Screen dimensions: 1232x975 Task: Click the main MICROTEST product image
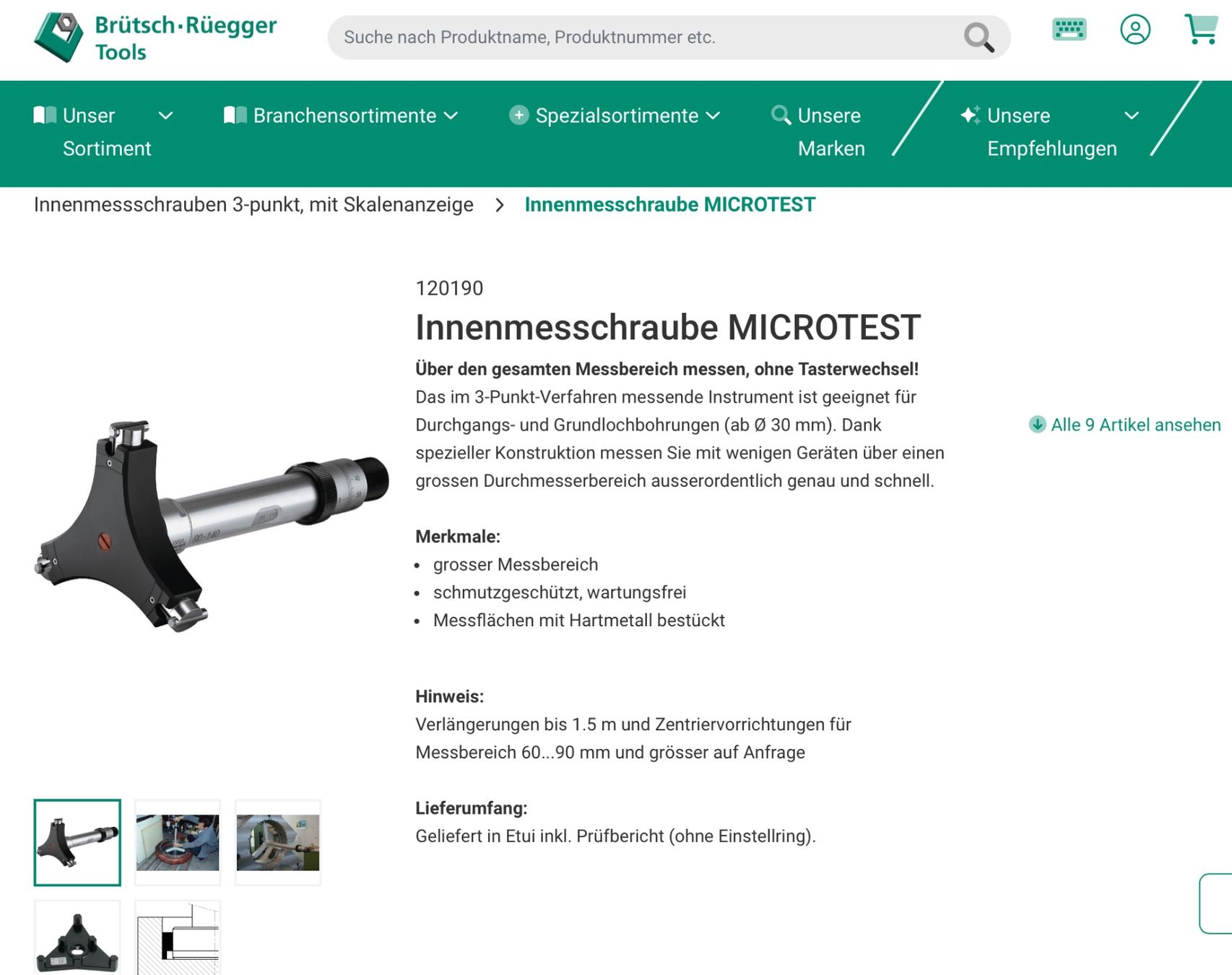pyautogui.click(x=211, y=526)
